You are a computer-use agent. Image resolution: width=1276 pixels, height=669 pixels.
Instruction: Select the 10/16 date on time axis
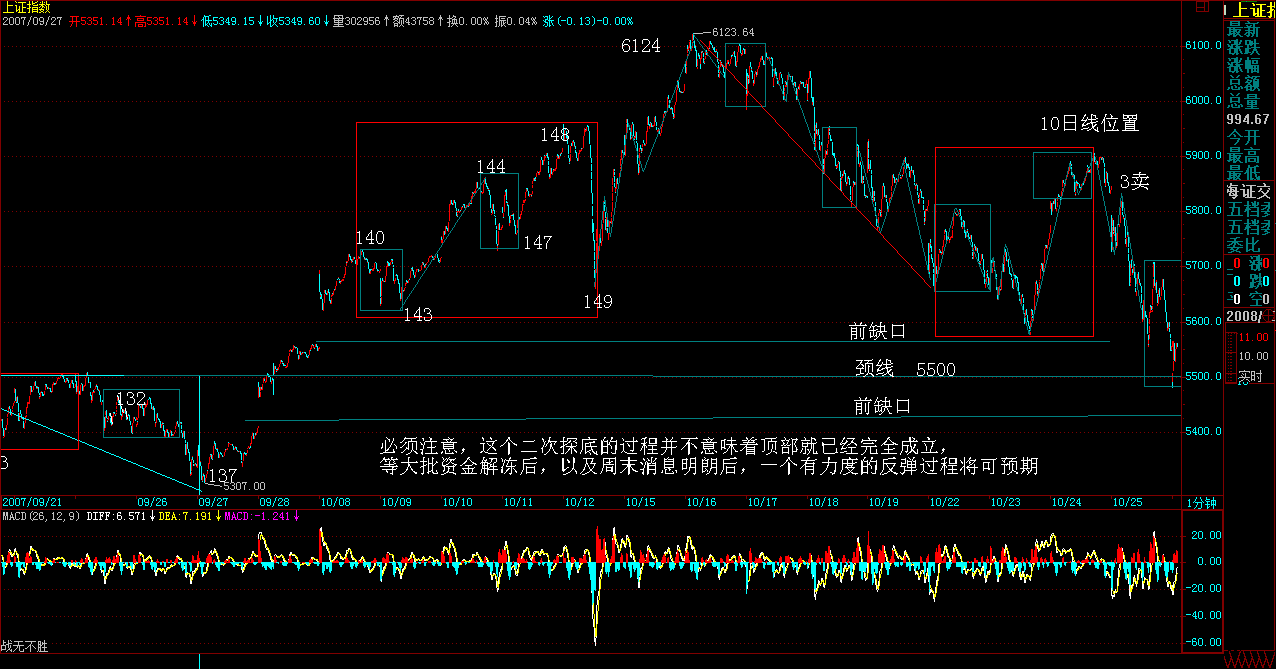pos(699,502)
